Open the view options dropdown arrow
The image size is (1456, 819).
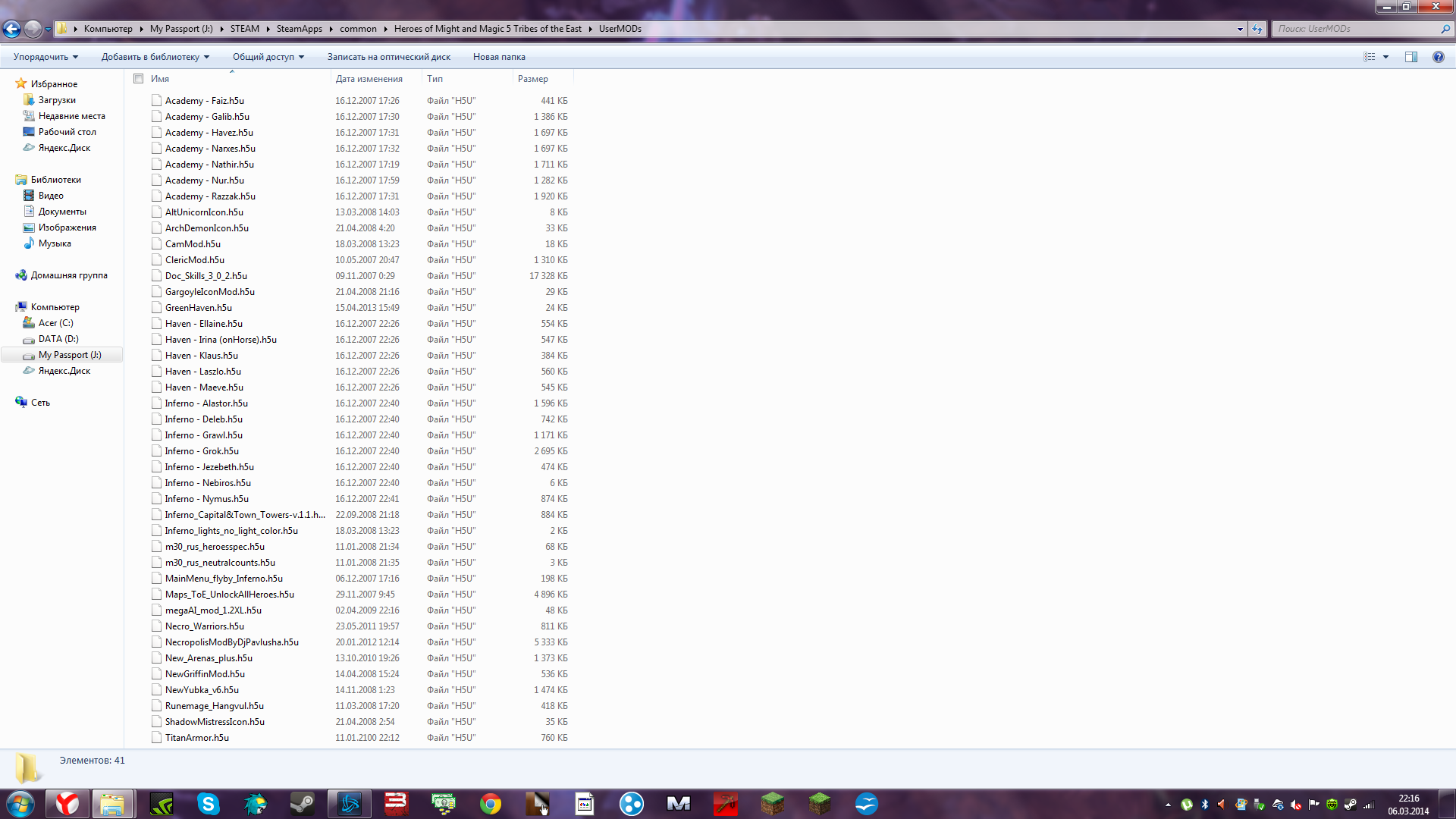pyautogui.click(x=1385, y=57)
